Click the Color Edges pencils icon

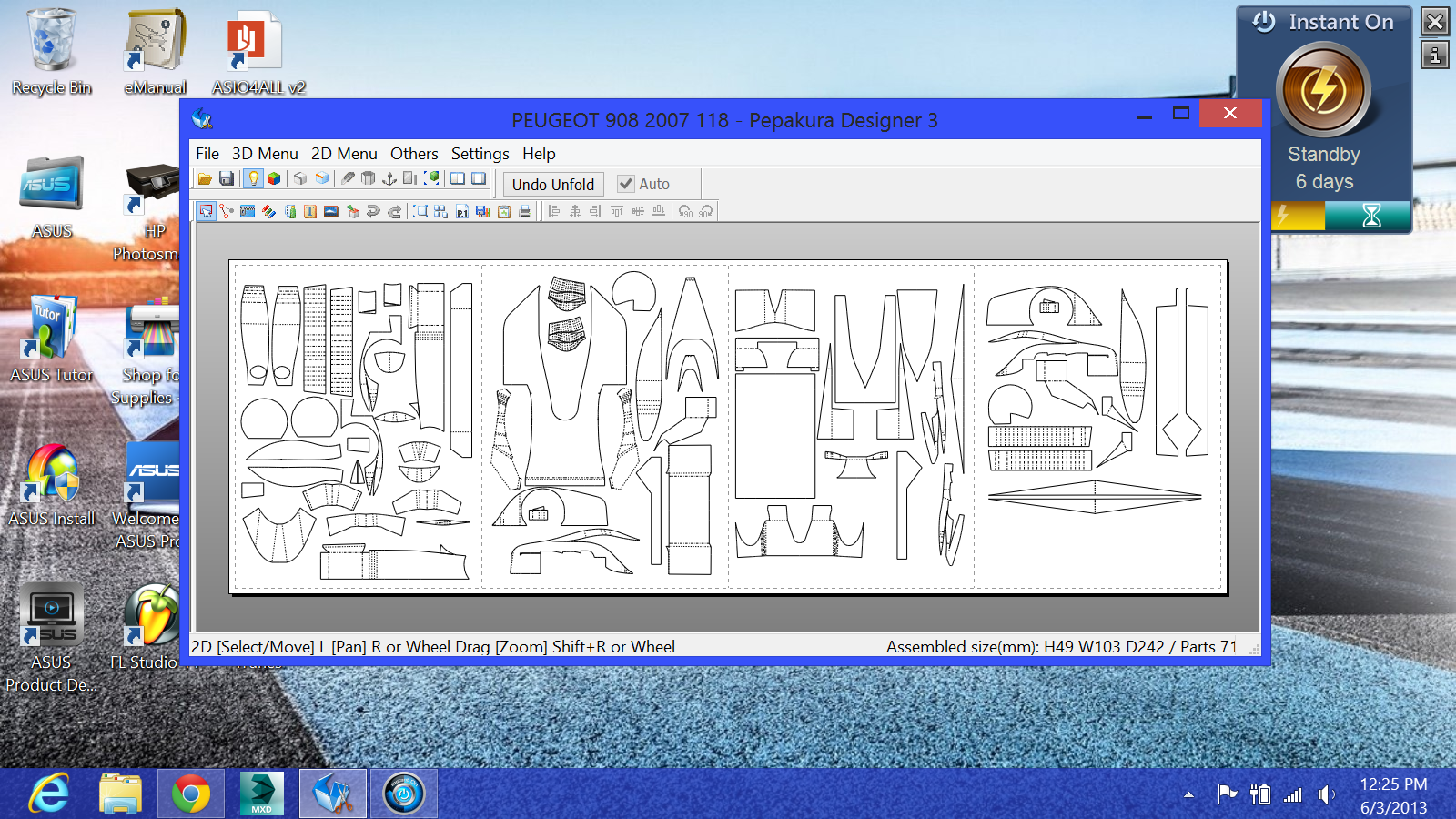[x=268, y=212]
